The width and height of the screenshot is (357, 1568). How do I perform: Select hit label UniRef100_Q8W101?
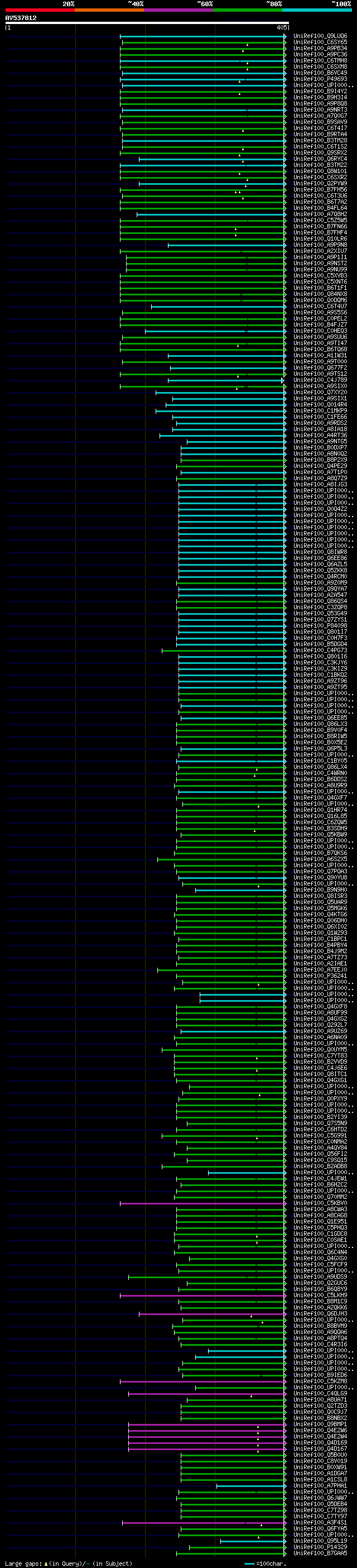321,171
